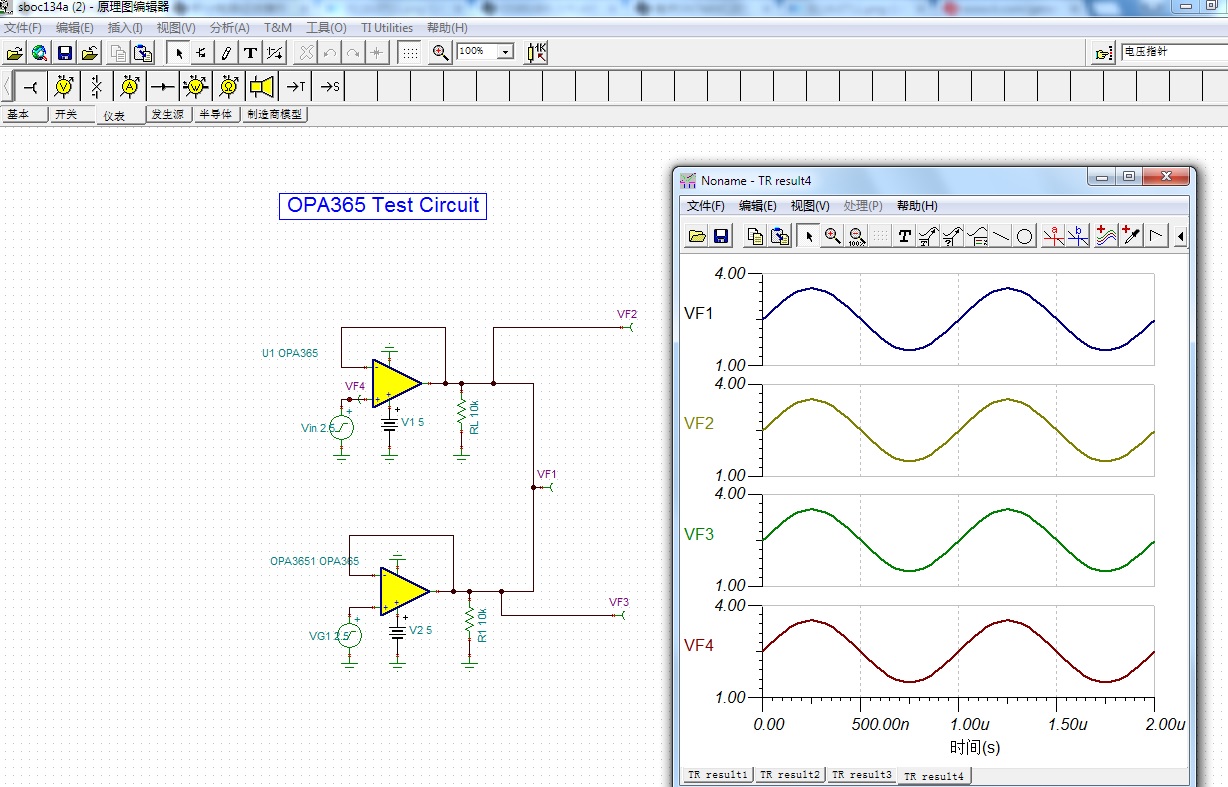The width and height of the screenshot is (1228, 787).
Task: Open the 视图(V) menu in result window
Action: pyautogui.click(x=810, y=206)
